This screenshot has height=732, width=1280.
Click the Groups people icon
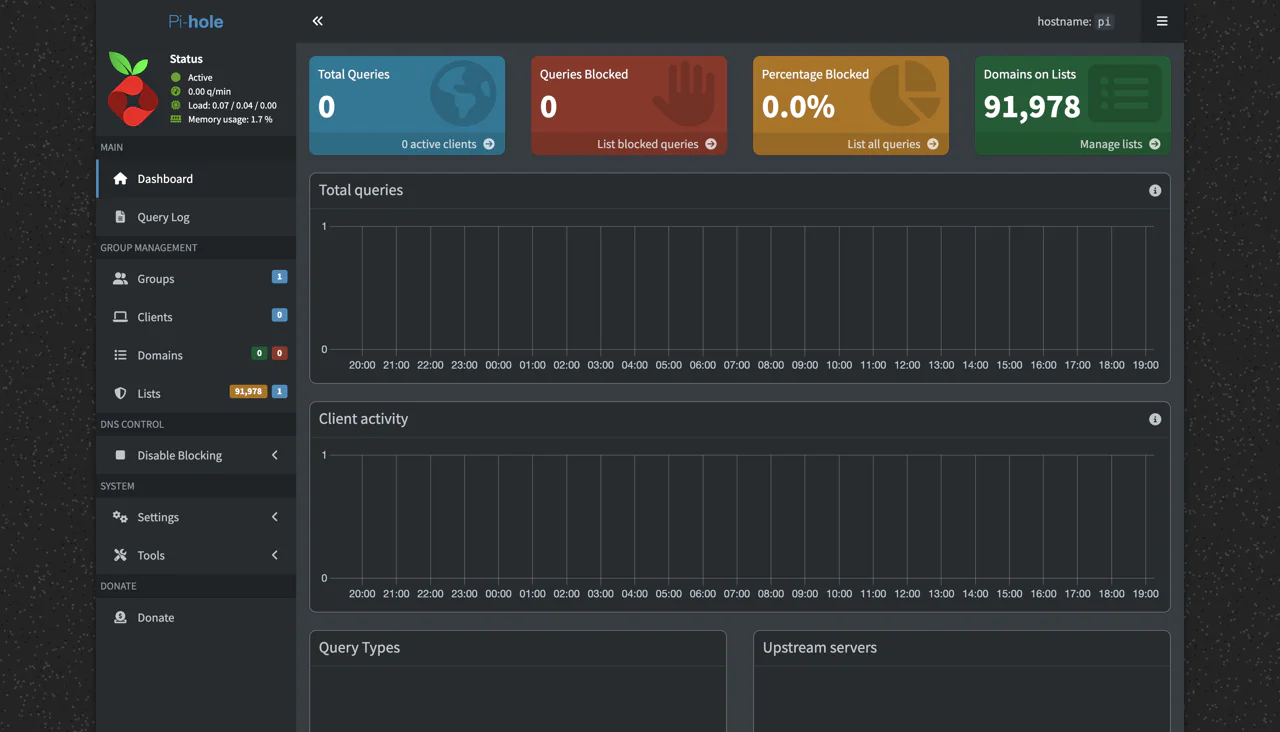click(x=120, y=279)
